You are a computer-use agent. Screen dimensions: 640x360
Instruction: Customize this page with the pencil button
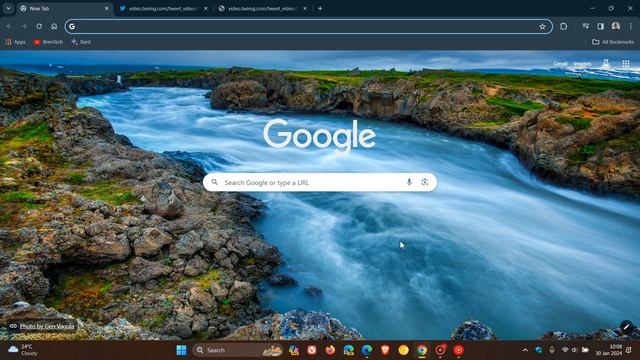(627, 327)
